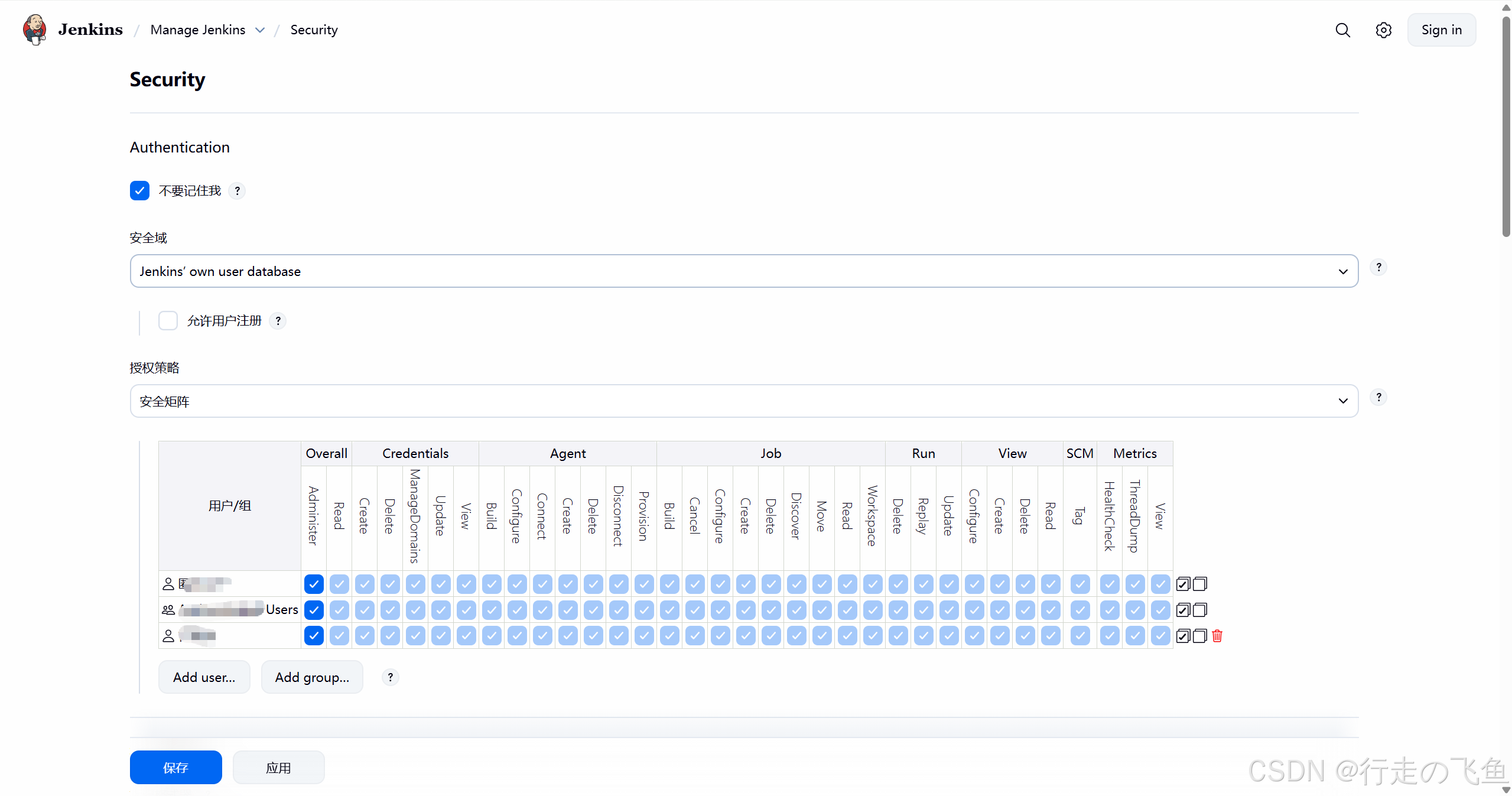Click the first row user icon
The image size is (1512, 796).
(x=168, y=584)
